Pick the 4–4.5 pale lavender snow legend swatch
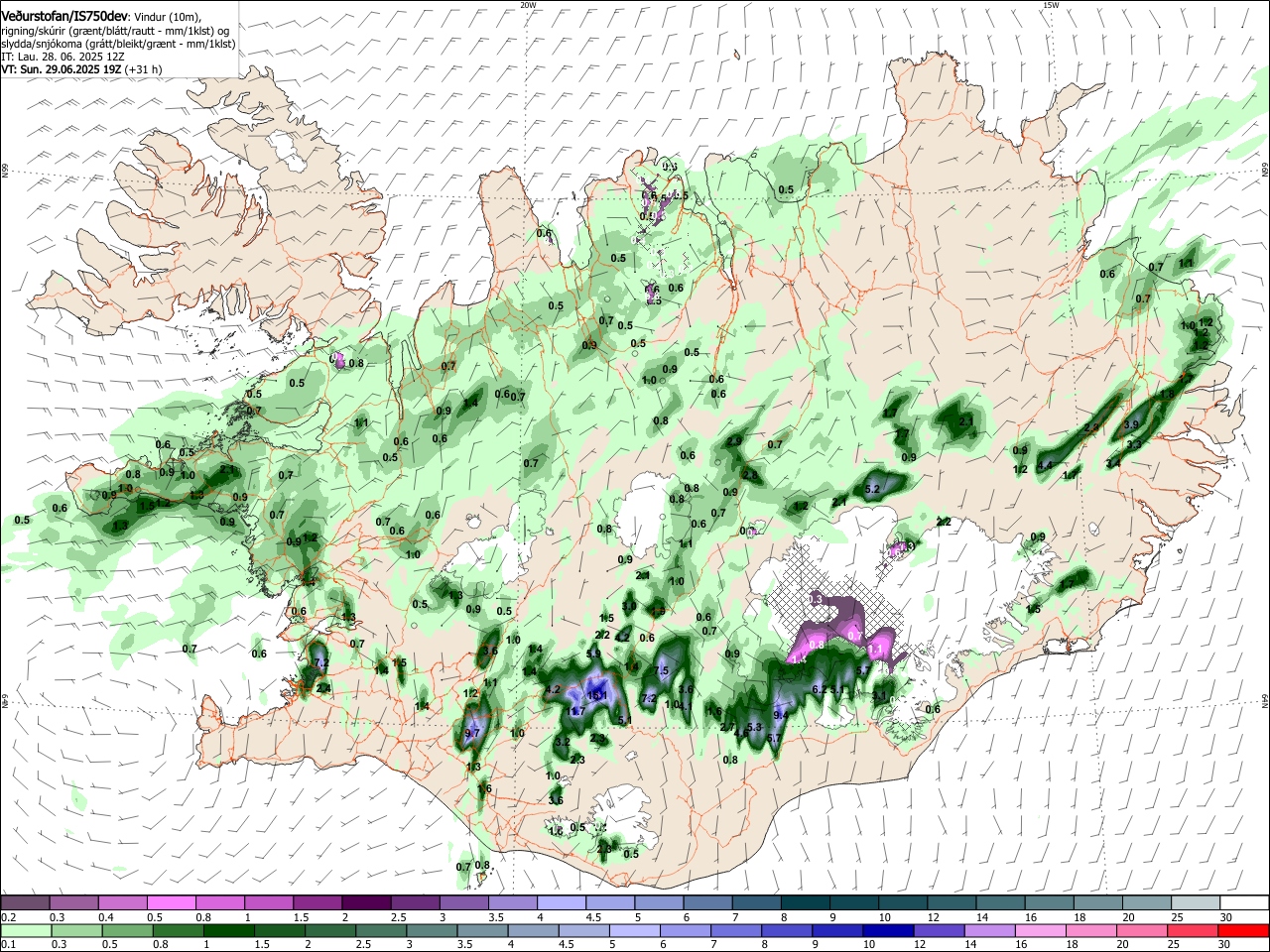 point(560,902)
